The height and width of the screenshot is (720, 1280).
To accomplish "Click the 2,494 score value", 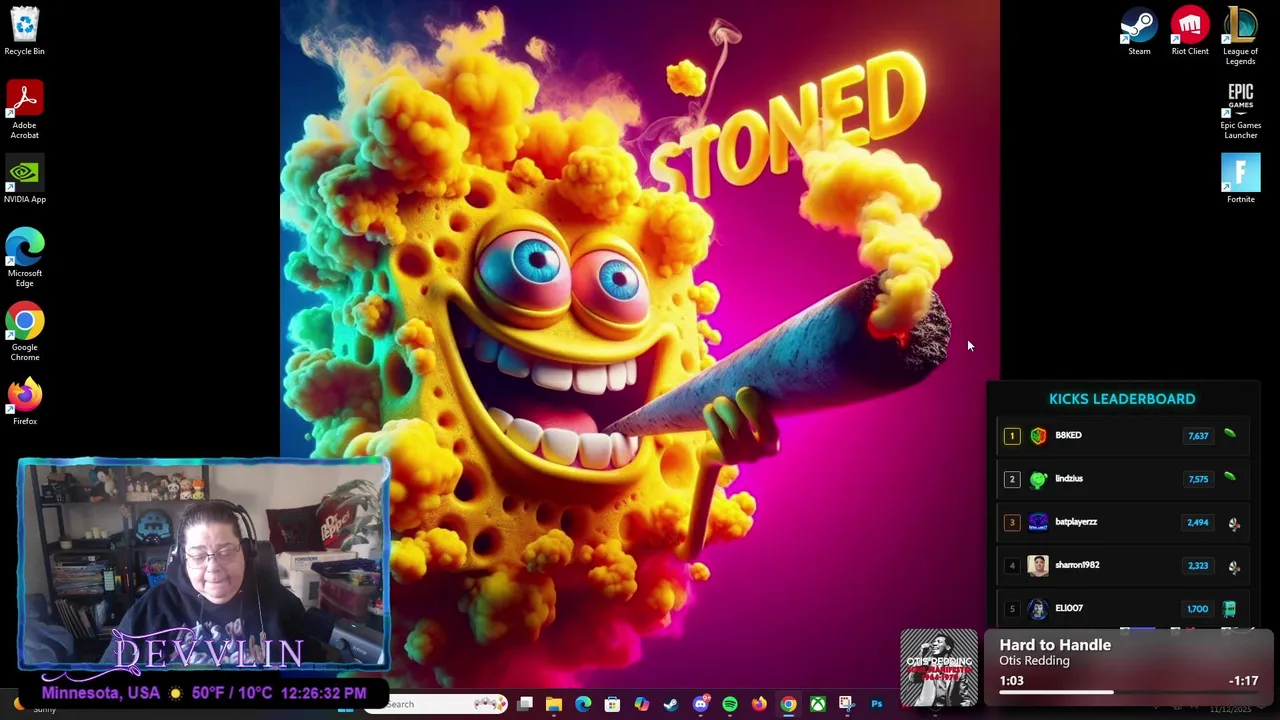I will 1198,522.
